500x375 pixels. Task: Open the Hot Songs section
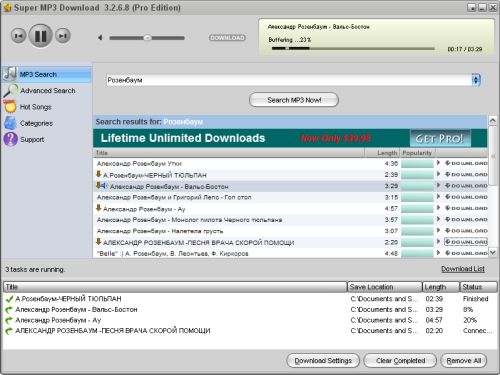tap(36, 107)
